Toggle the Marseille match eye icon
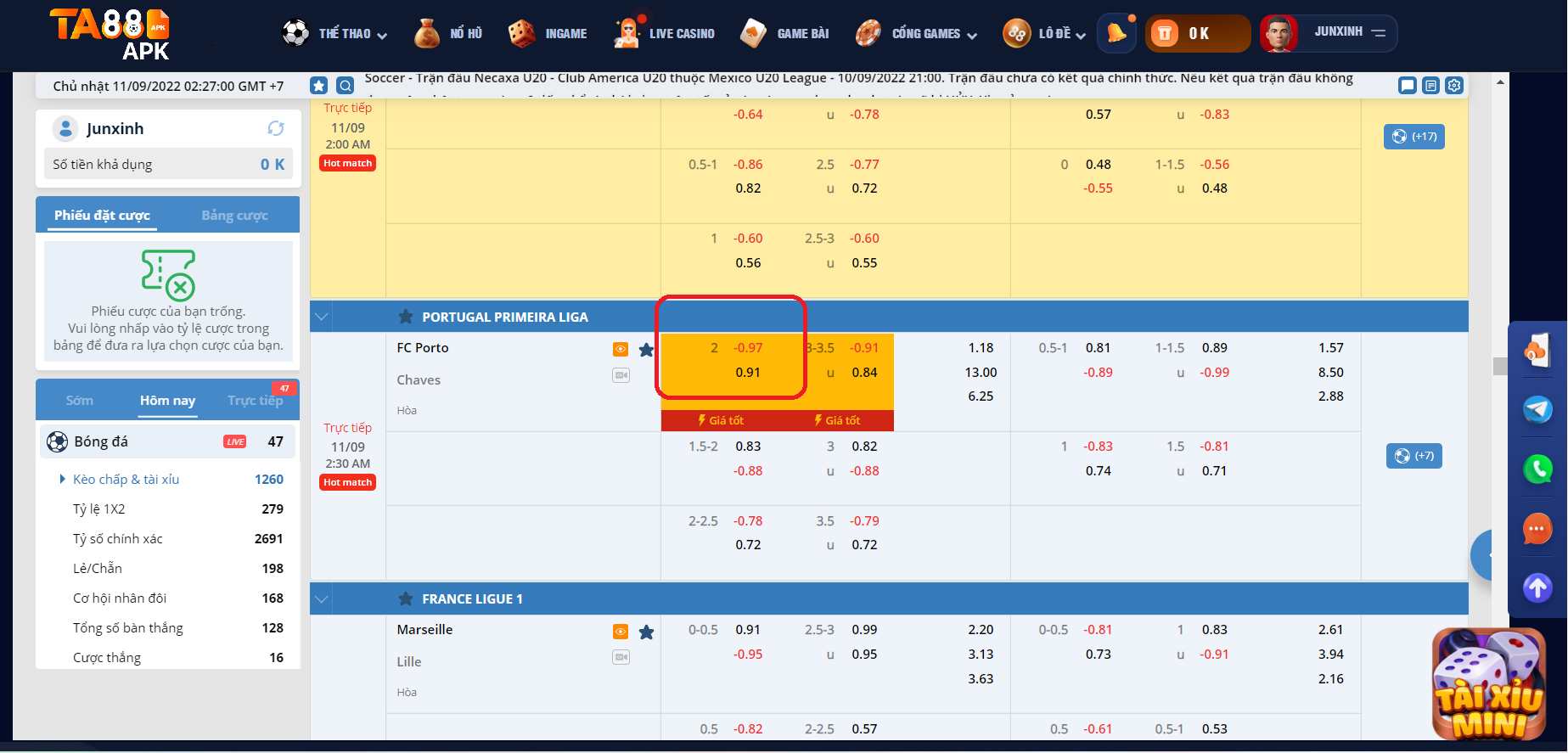1568x753 pixels. 621,632
